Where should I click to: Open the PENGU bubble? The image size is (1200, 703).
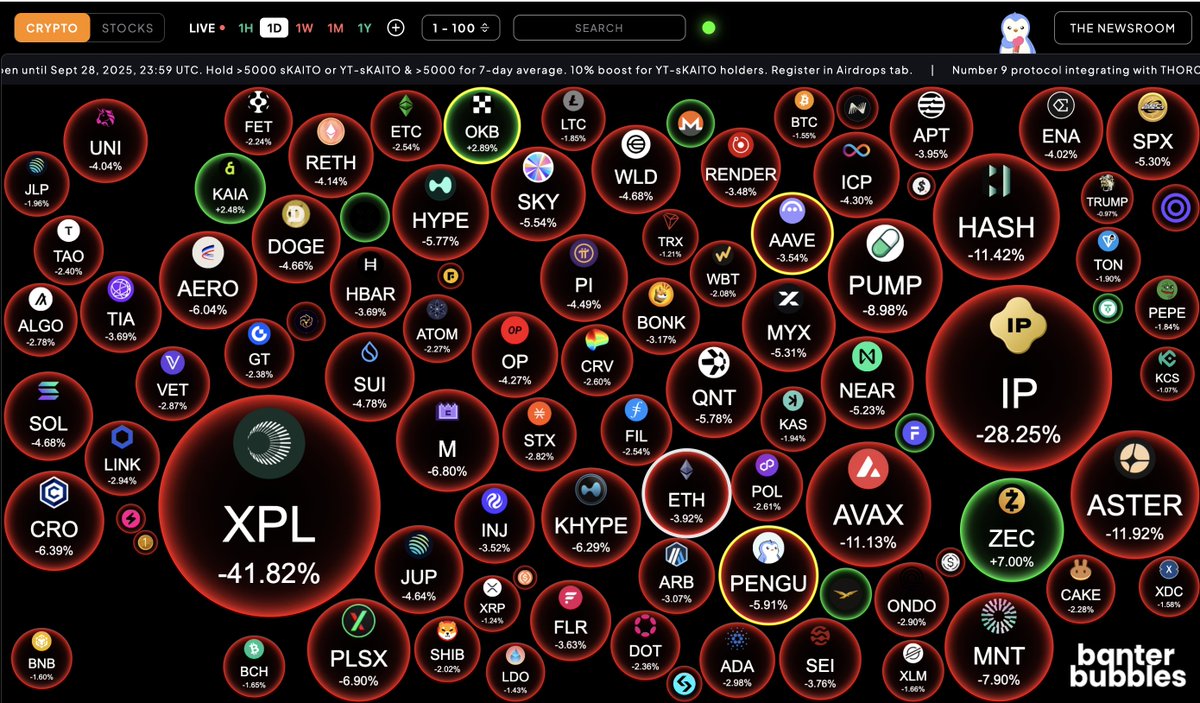point(769,577)
